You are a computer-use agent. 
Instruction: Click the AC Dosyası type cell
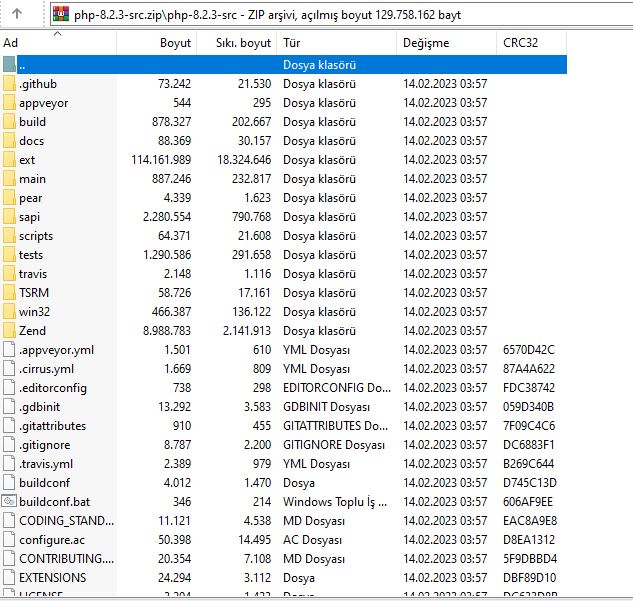click(312, 540)
